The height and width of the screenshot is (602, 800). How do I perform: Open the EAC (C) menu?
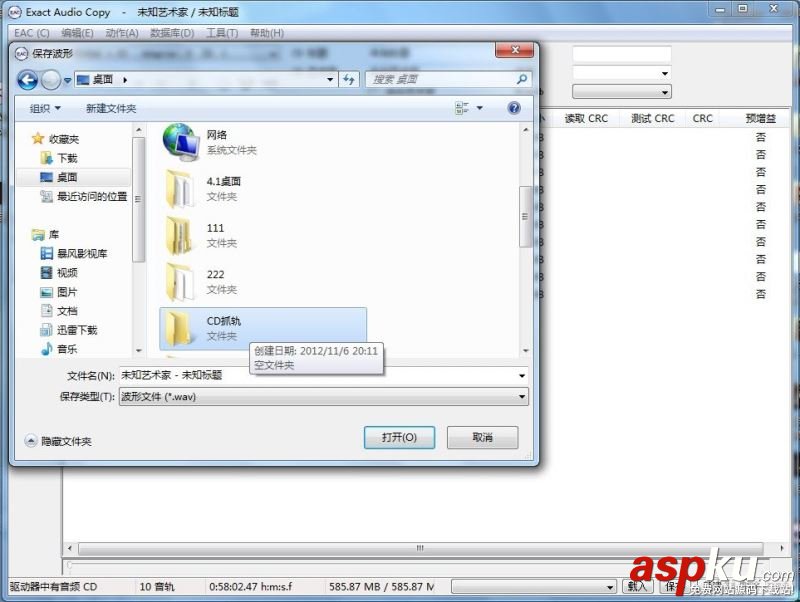pos(32,33)
